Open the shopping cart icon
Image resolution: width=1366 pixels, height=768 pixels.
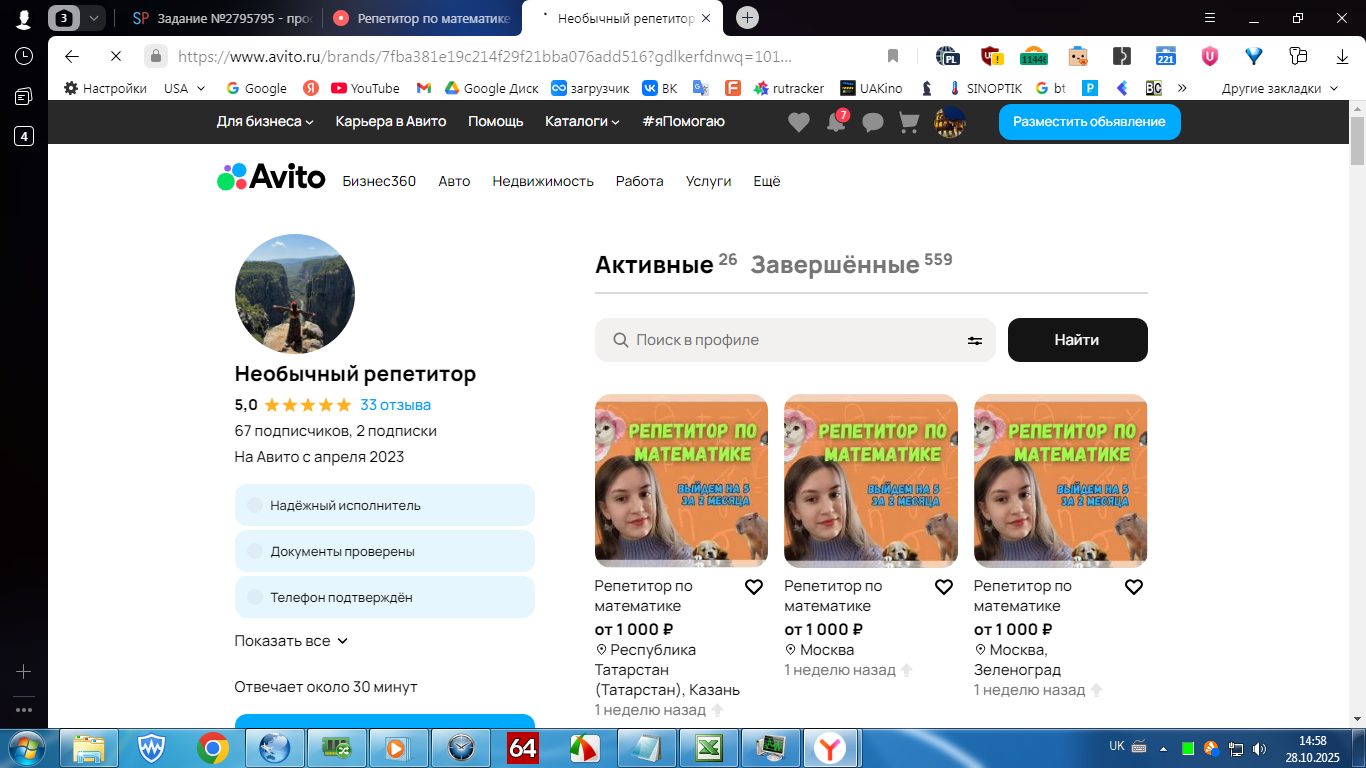(909, 122)
